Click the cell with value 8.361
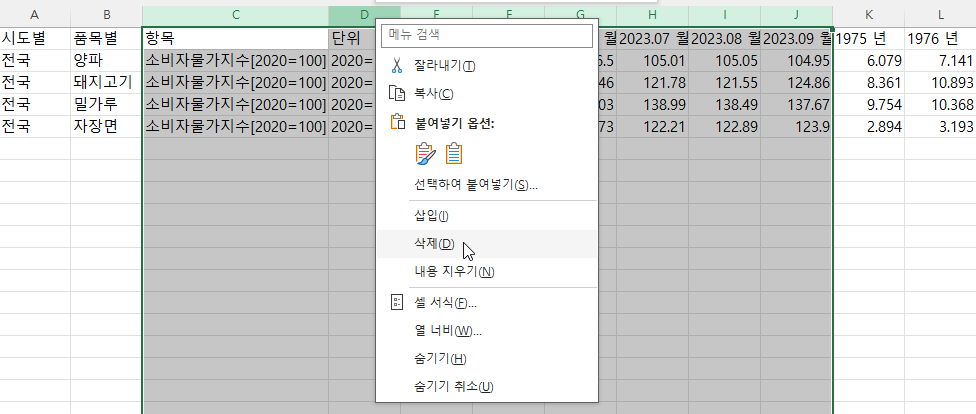This screenshot has height=414, width=976. [868, 82]
